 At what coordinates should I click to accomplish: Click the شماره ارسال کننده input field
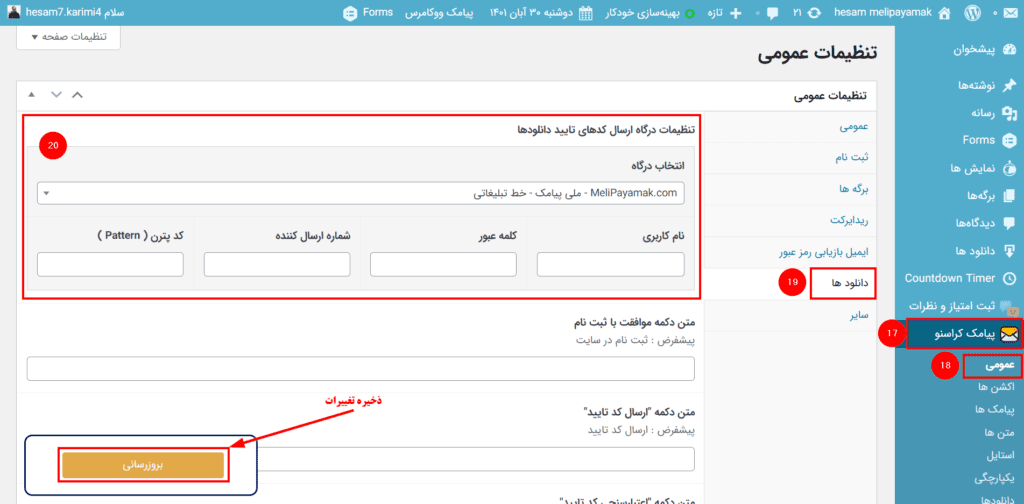(x=277, y=265)
